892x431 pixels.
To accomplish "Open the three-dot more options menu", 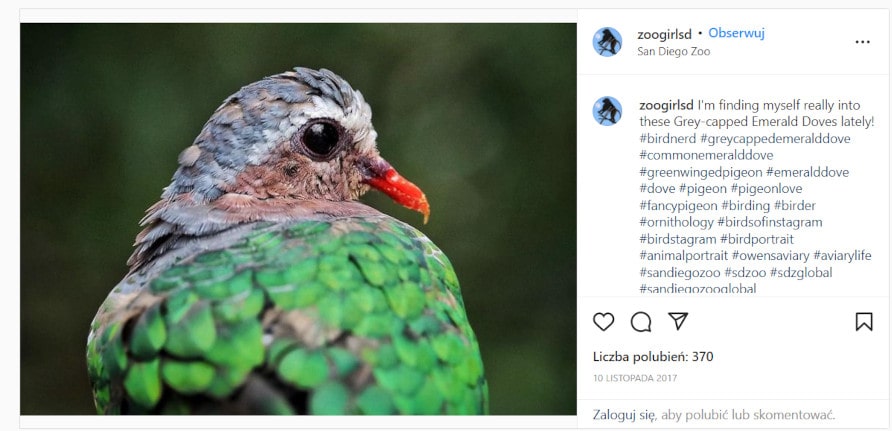I will click(862, 42).
